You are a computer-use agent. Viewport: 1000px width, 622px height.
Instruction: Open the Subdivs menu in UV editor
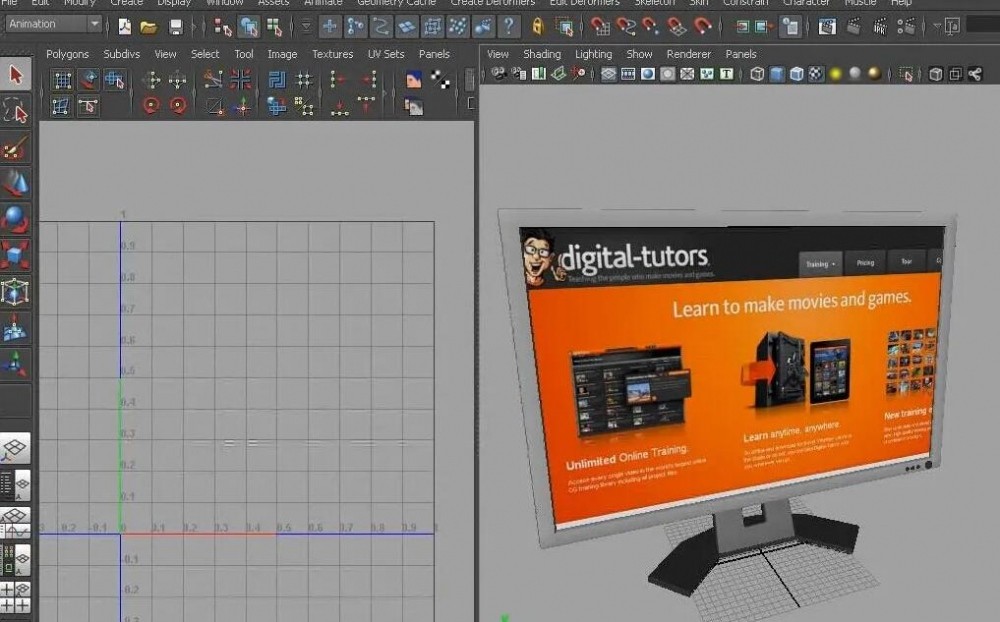[x=121, y=54]
